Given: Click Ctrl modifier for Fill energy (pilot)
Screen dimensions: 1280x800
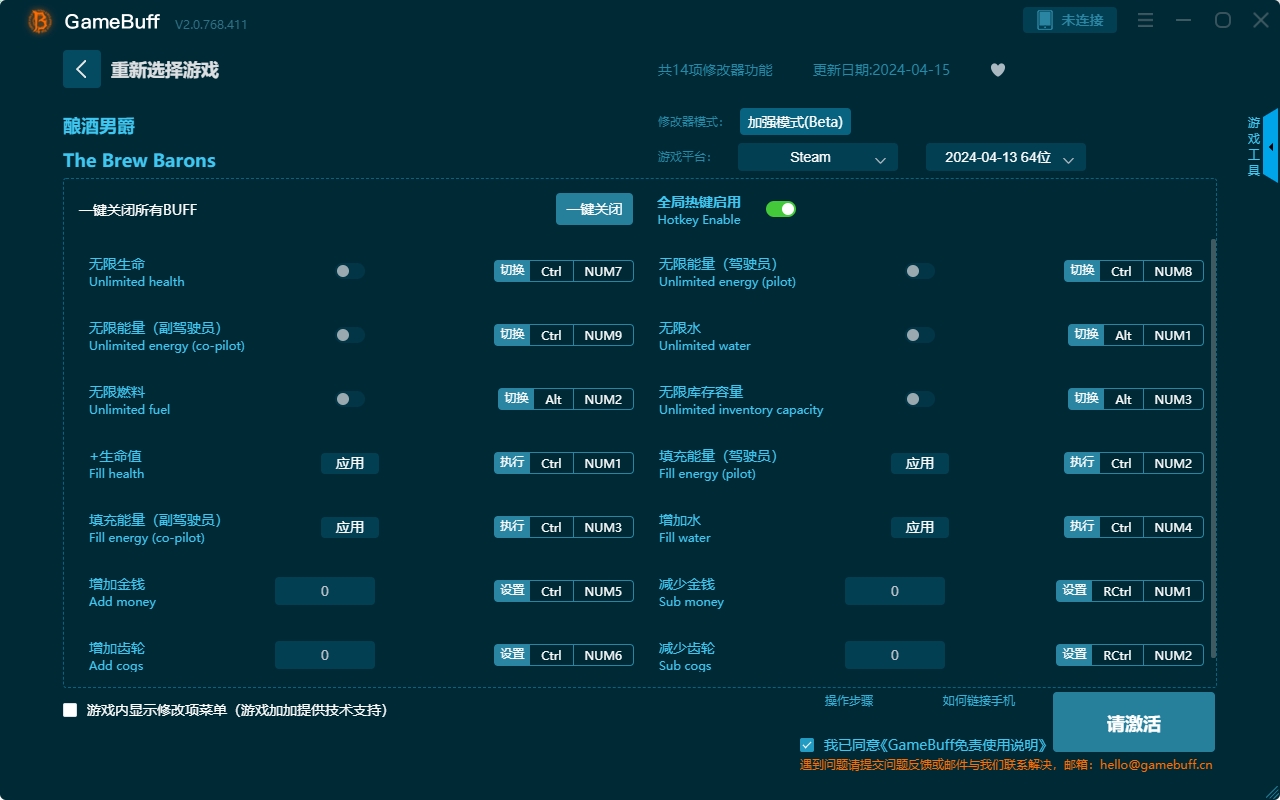Looking at the screenshot, I should (1121, 463).
